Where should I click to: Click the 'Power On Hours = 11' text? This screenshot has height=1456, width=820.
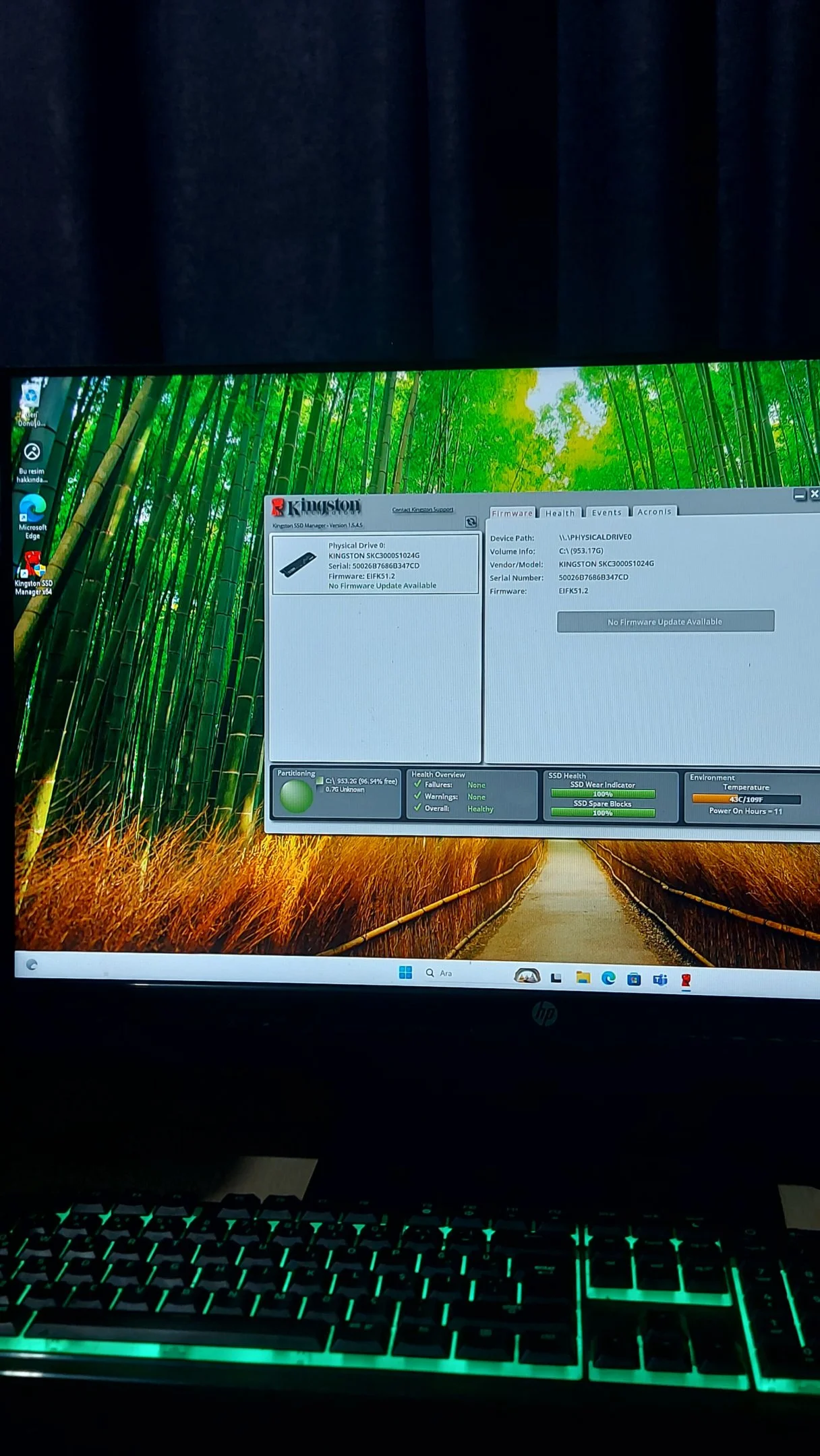[746, 811]
